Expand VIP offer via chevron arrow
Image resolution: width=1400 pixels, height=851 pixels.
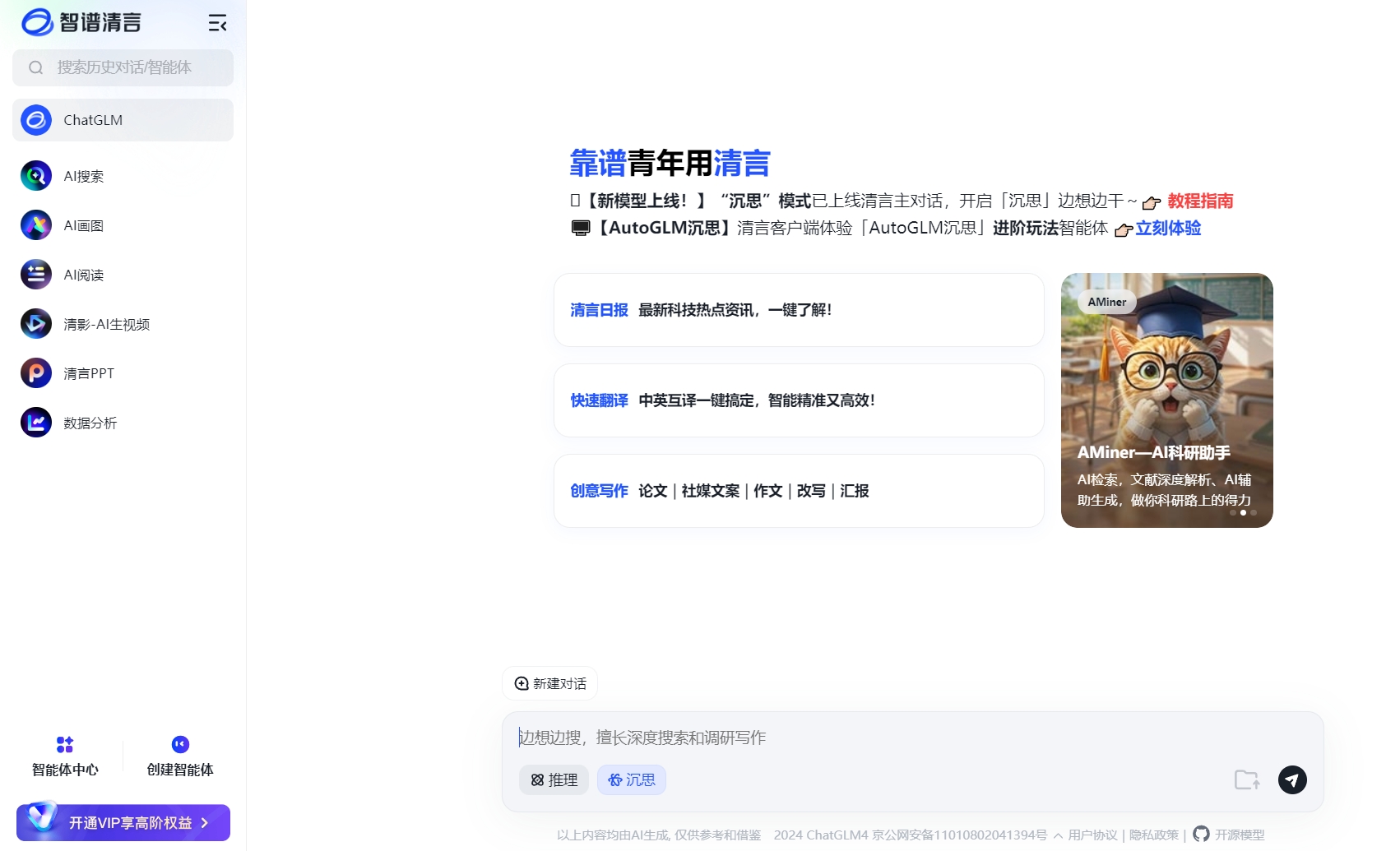click(205, 823)
